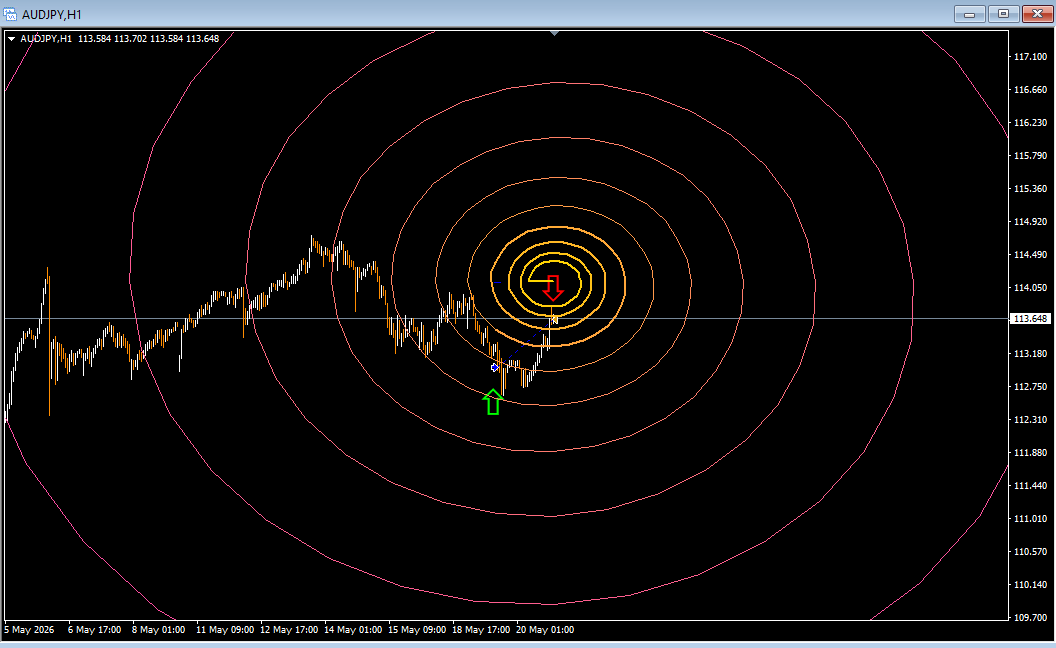Image resolution: width=1056 pixels, height=648 pixels.
Task: Restore the AUDJPY,H1 chart window
Action: (1003, 13)
